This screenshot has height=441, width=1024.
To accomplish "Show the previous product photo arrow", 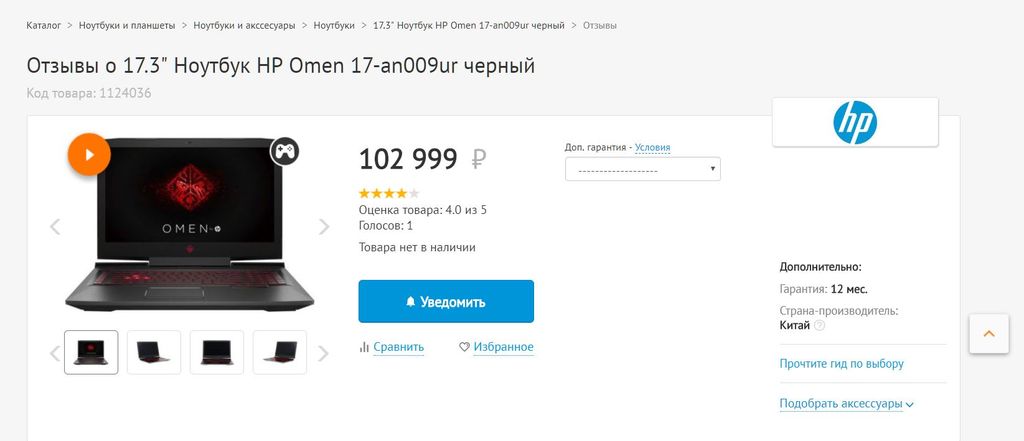I will [x=55, y=227].
